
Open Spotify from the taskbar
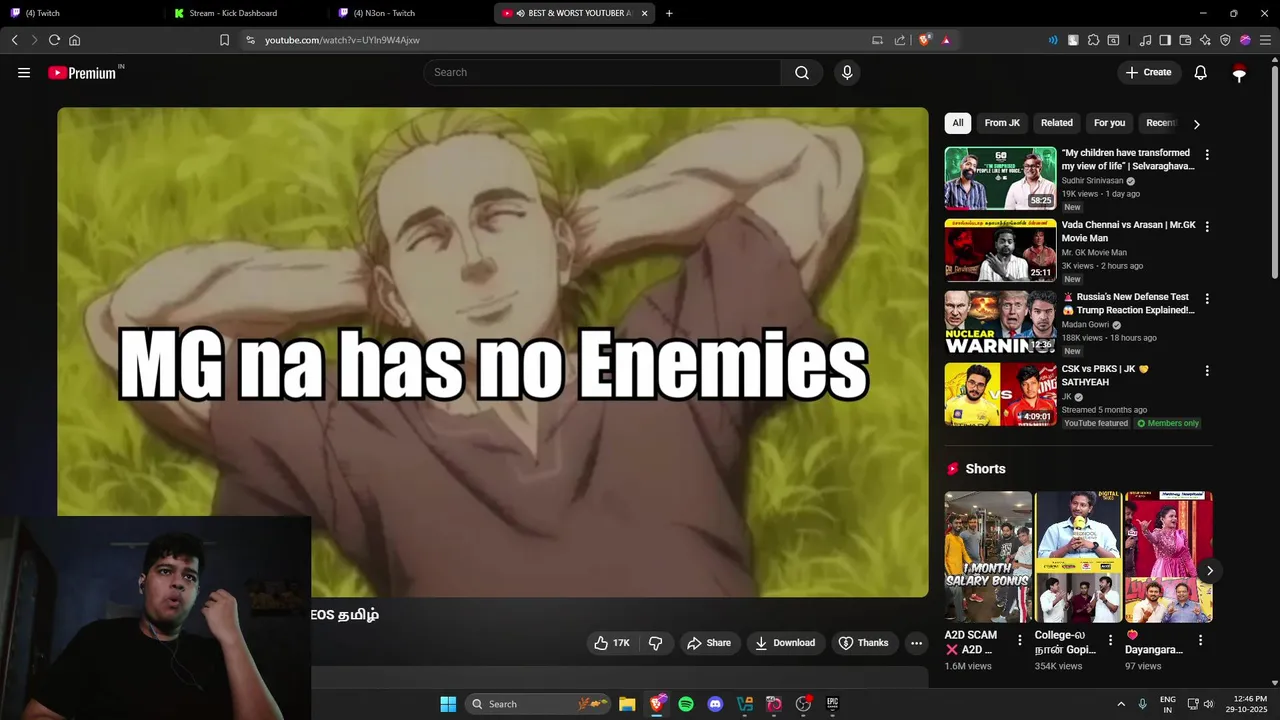(x=686, y=704)
